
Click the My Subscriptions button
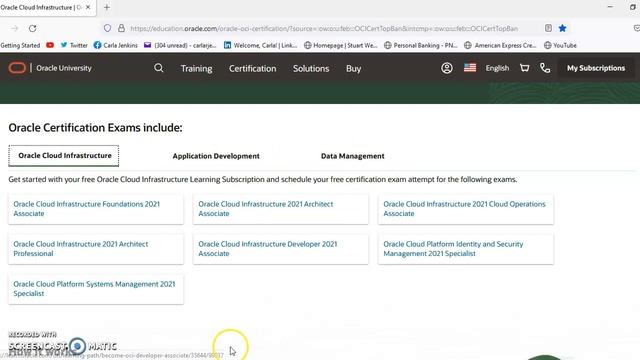(x=596, y=68)
